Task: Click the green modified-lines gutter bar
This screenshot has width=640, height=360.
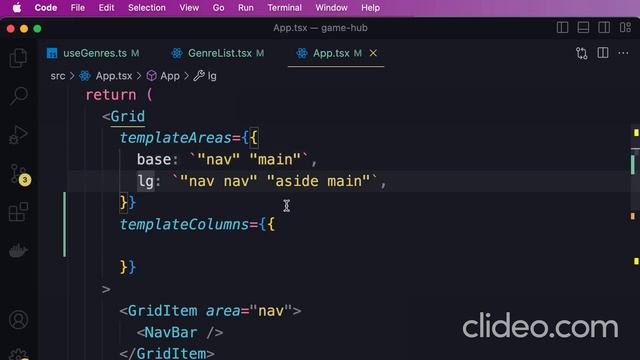Action: [x=64, y=224]
